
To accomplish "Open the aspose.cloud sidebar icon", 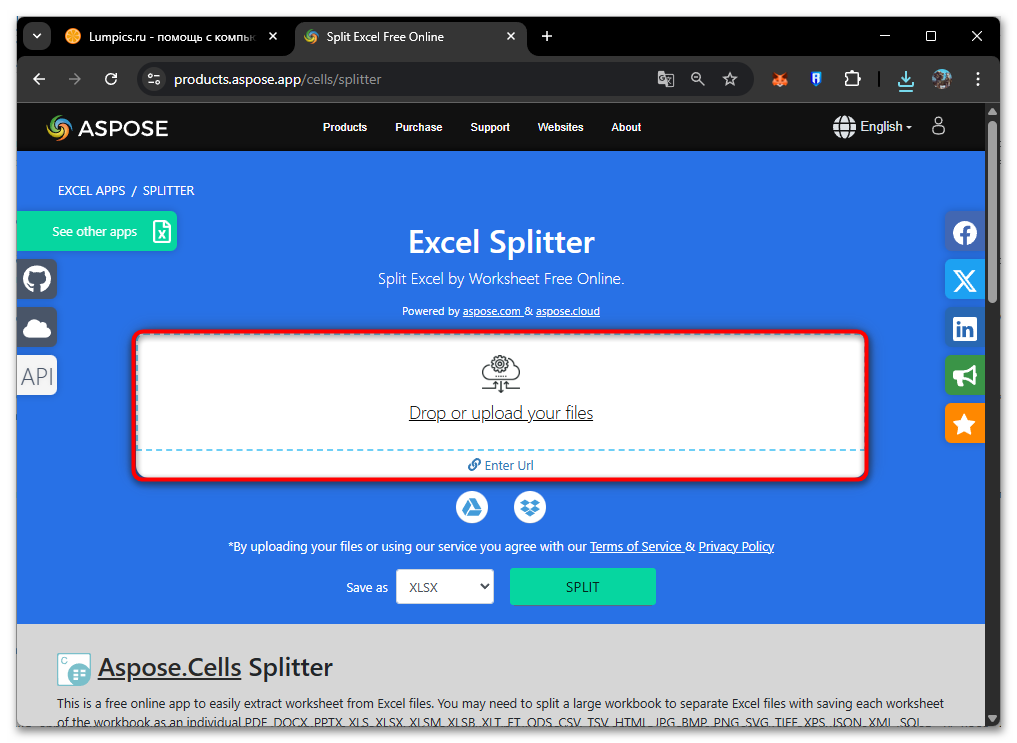I will pos(37,327).
